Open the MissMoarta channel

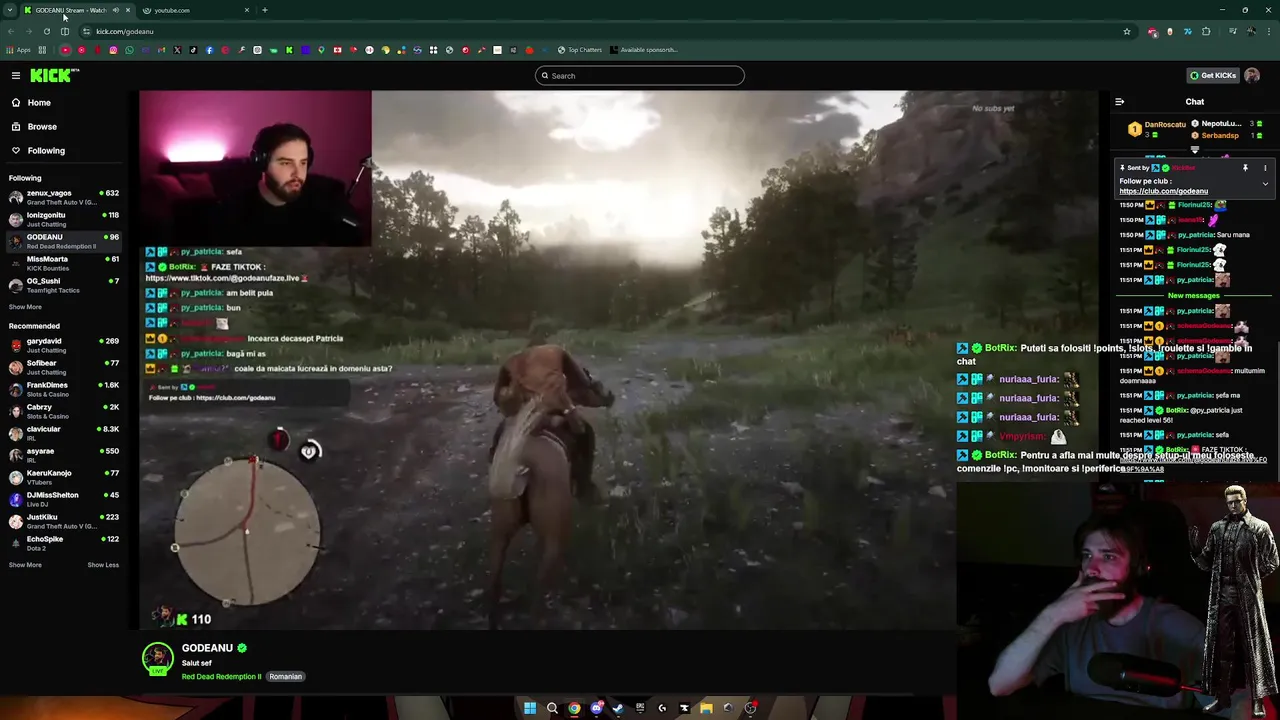pos(64,263)
